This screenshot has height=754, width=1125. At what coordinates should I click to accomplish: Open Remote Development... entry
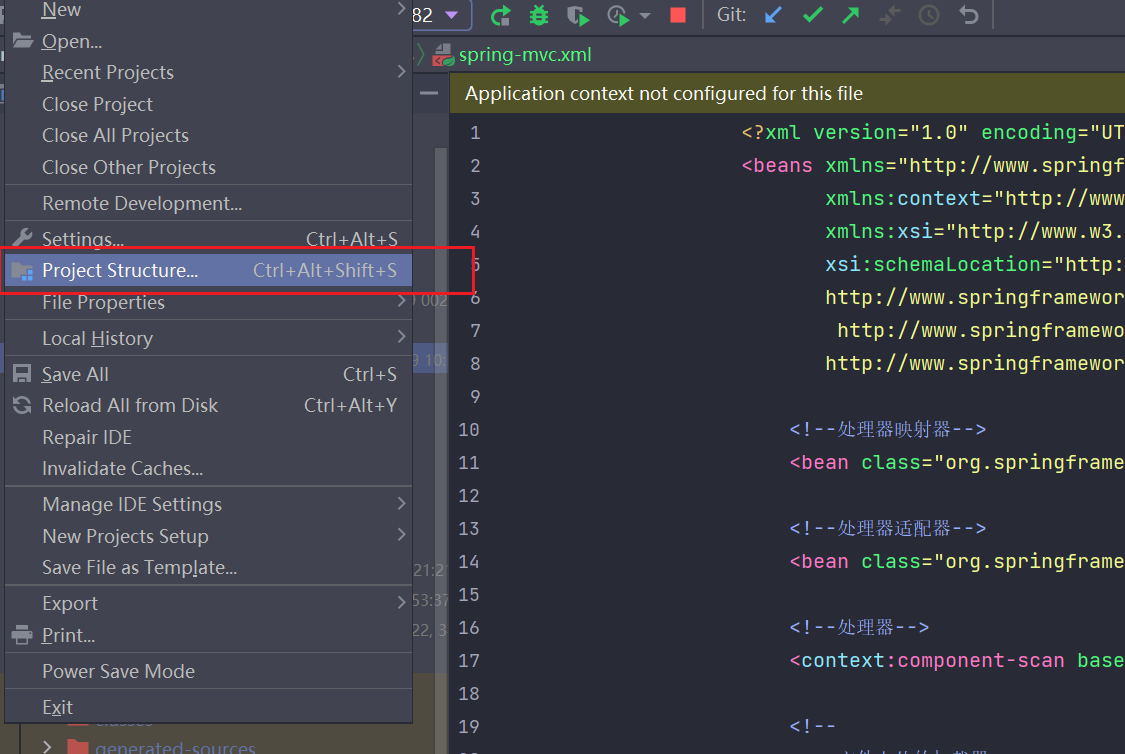208,203
